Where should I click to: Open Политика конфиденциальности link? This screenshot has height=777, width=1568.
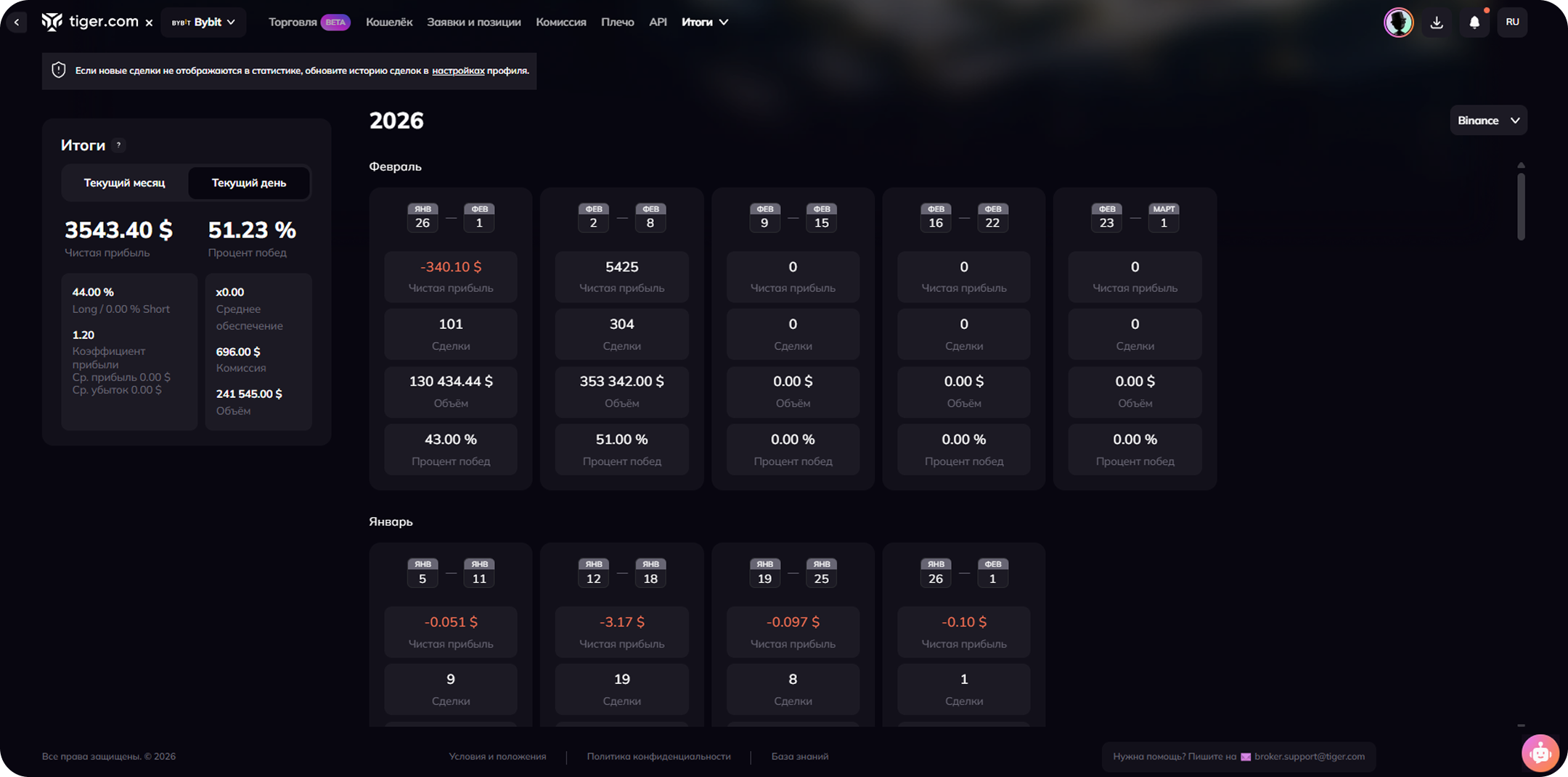tap(658, 757)
